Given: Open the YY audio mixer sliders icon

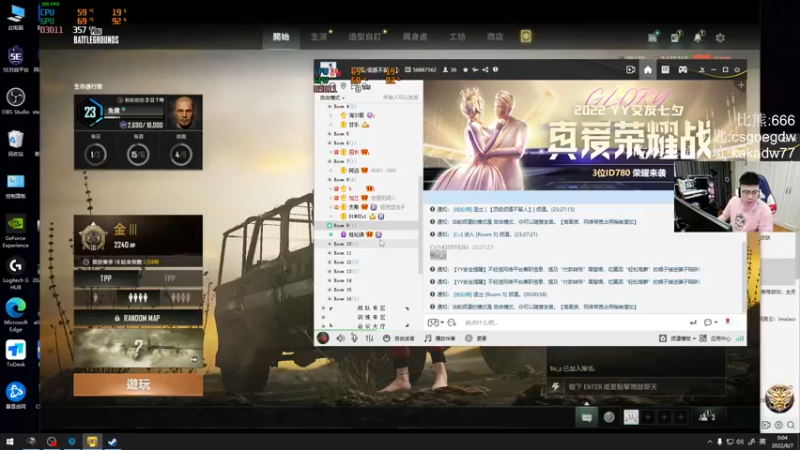Looking at the screenshot, I should click(369, 338).
